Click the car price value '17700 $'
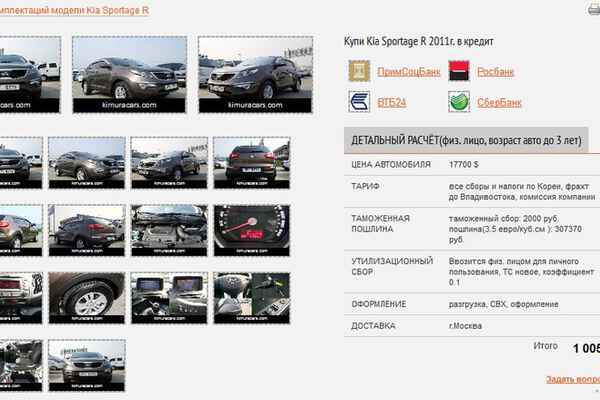The height and width of the screenshot is (400, 600). point(463,165)
